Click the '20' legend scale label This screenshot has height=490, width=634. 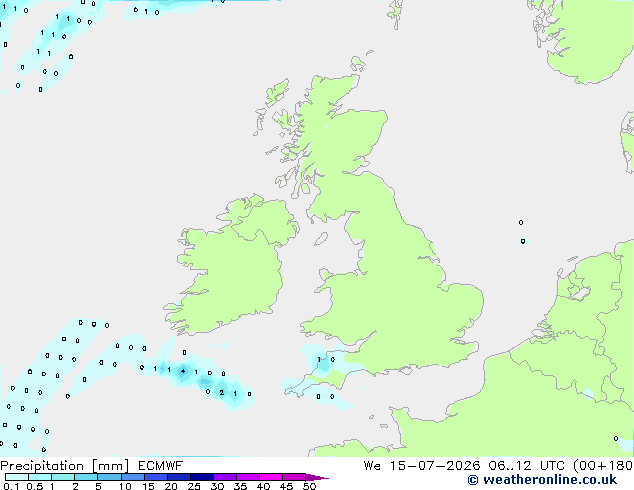point(171,486)
